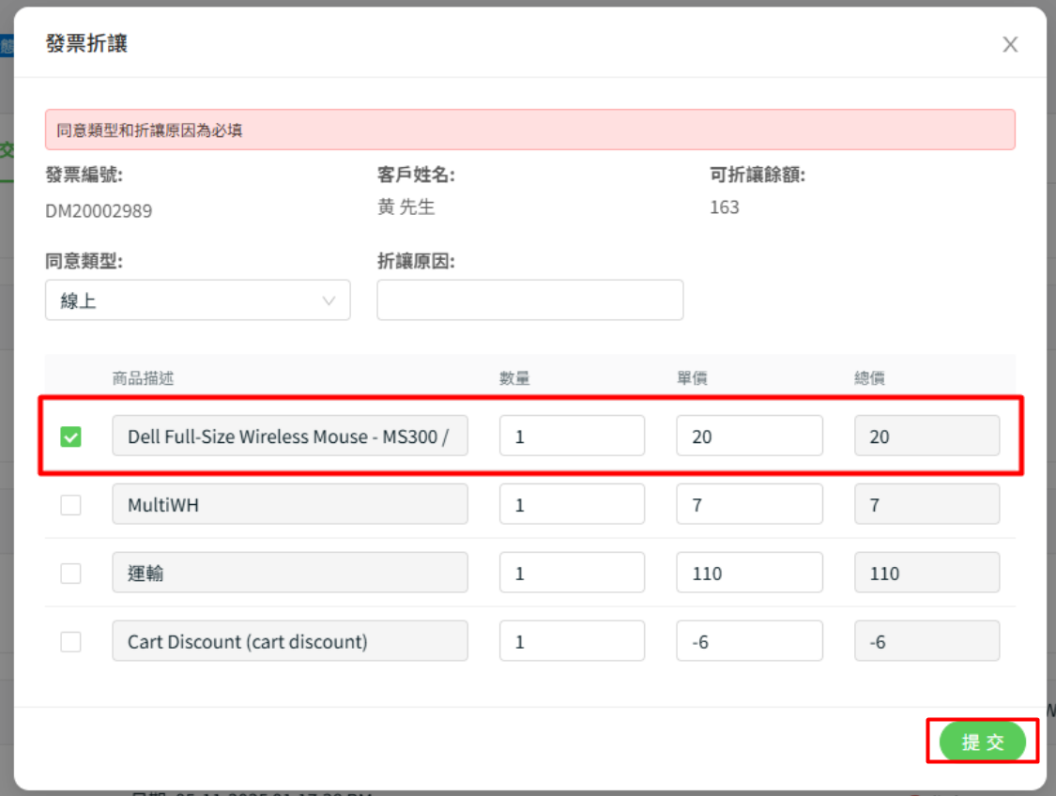This screenshot has height=796, width=1056.
Task: Close the 發票折讓 dialog with X icon
Action: (1010, 45)
